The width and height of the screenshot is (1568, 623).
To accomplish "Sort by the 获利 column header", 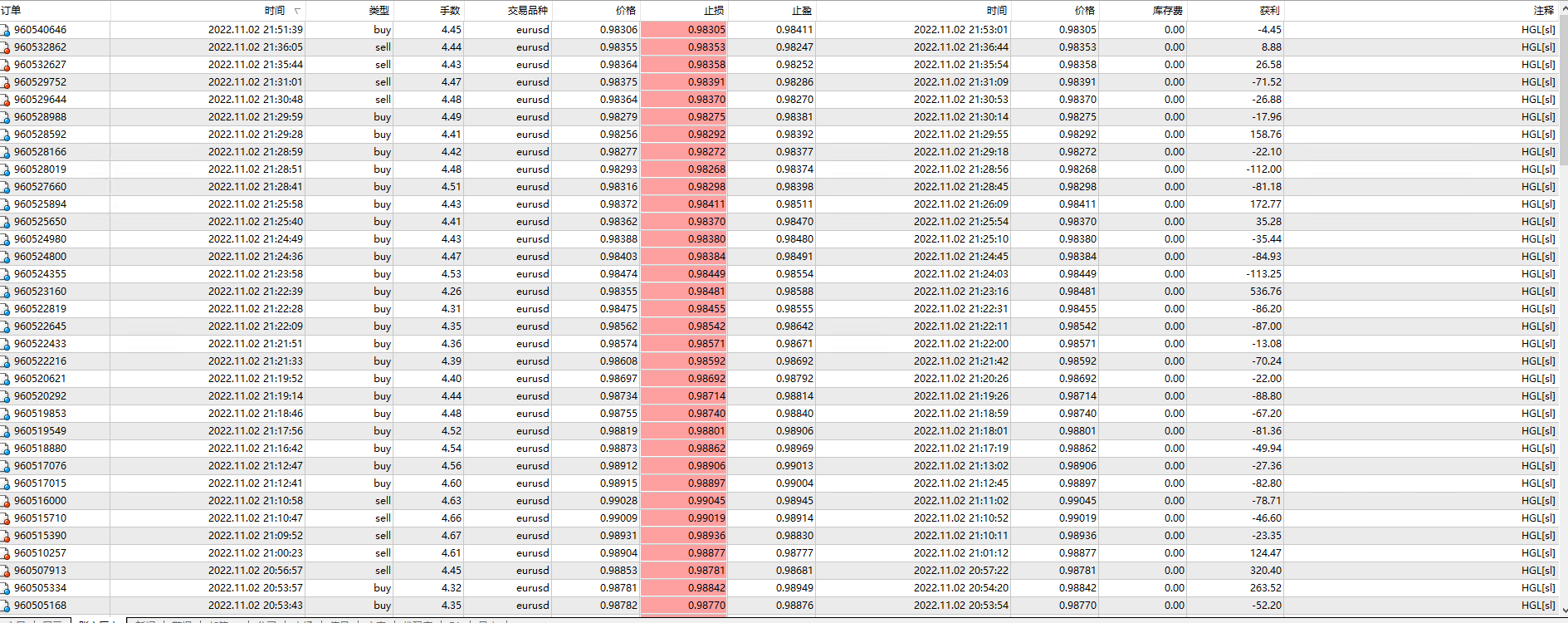I will [1236, 11].
